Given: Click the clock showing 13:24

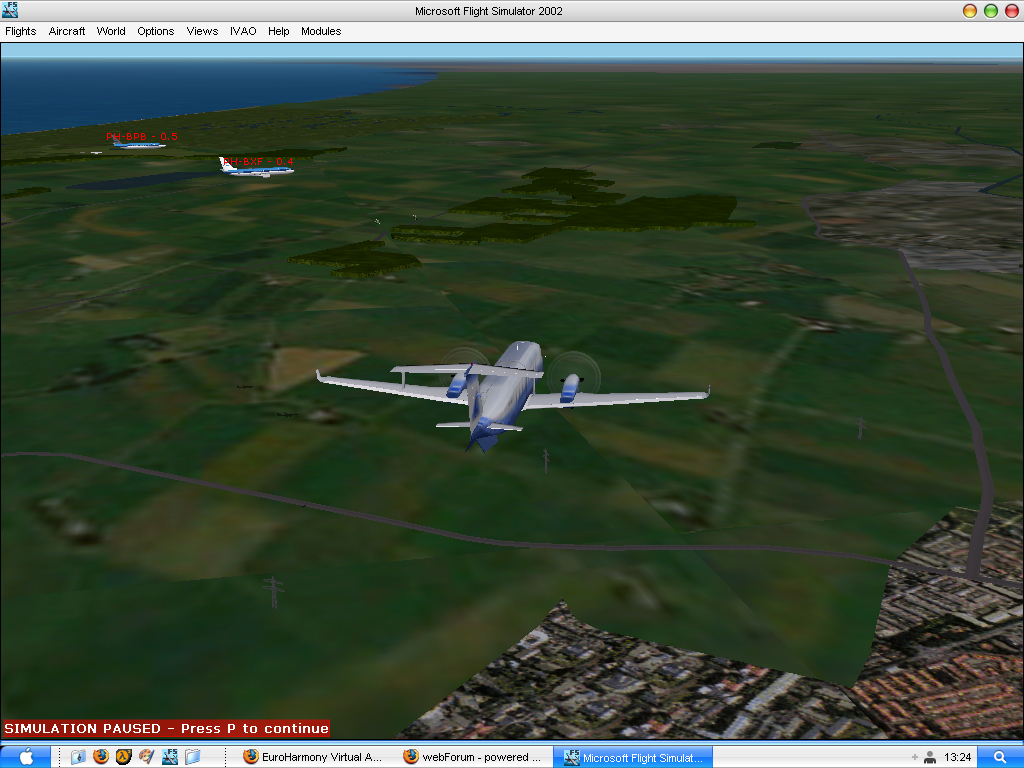Looking at the screenshot, I should click(x=957, y=758).
